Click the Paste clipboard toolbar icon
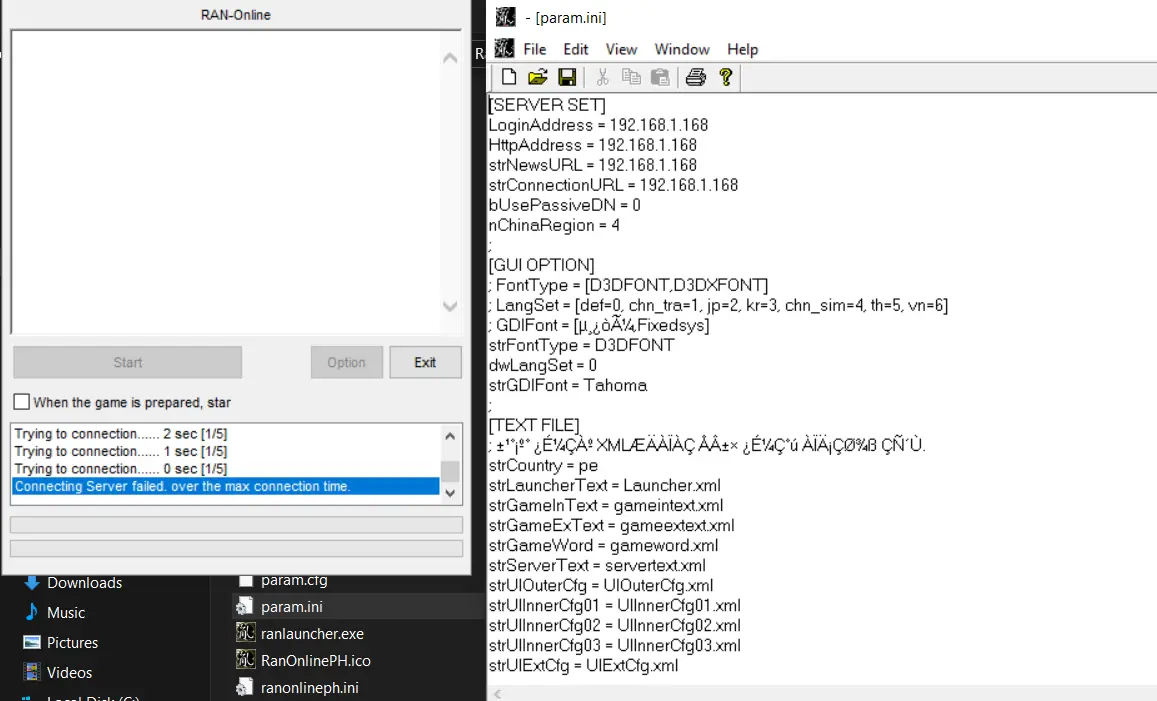Viewport: 1157px width, 701px height. [660, 77]
